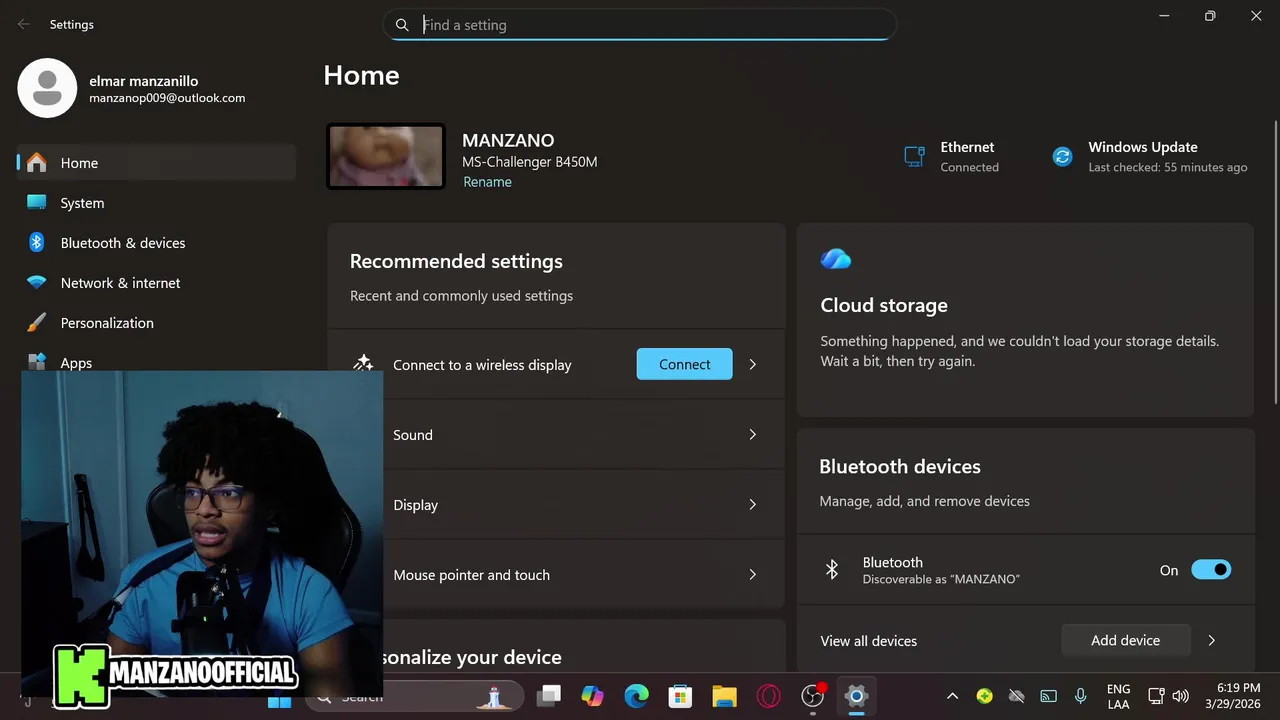This screenshot has height=720, width=1280.
Task: Select Personalization in the sidebar
Action: (156, 323)
